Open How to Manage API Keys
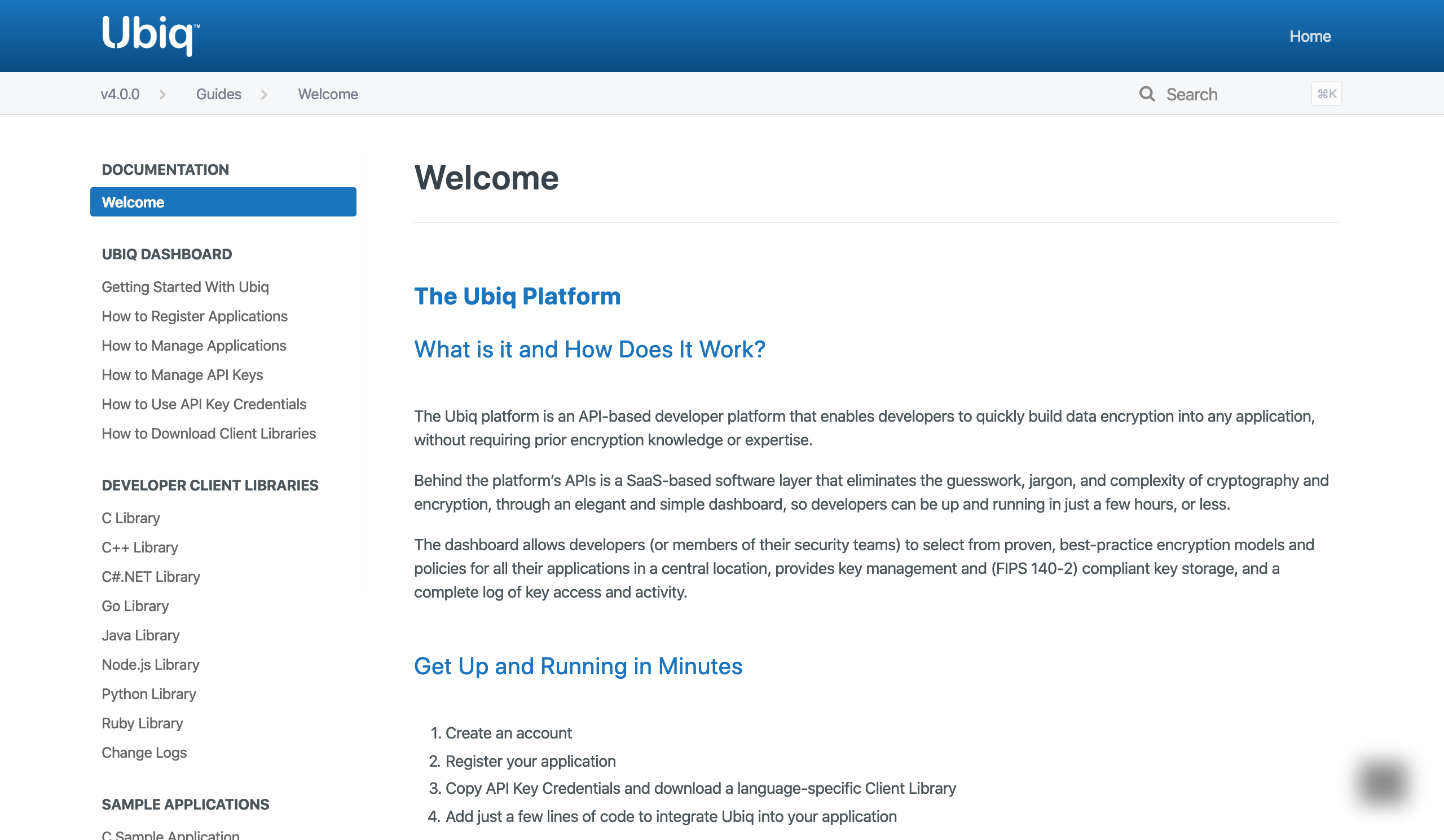Viewport: 1444px width, 840px height. coord(182,375)
